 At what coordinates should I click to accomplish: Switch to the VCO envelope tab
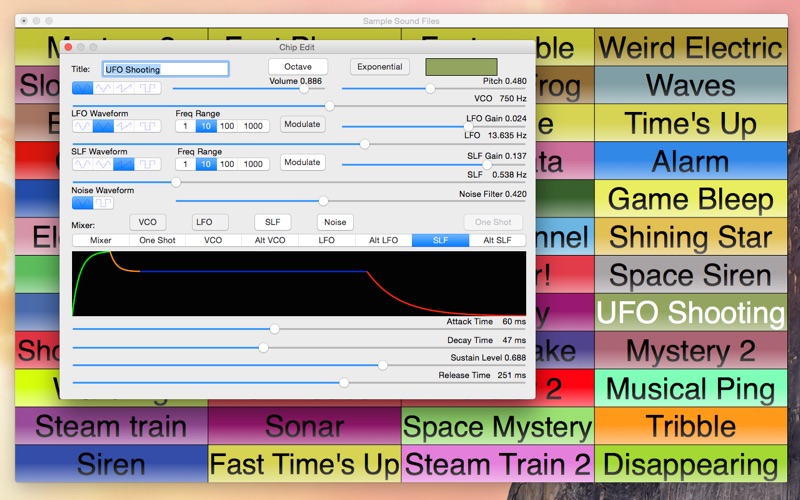point(213,240)
